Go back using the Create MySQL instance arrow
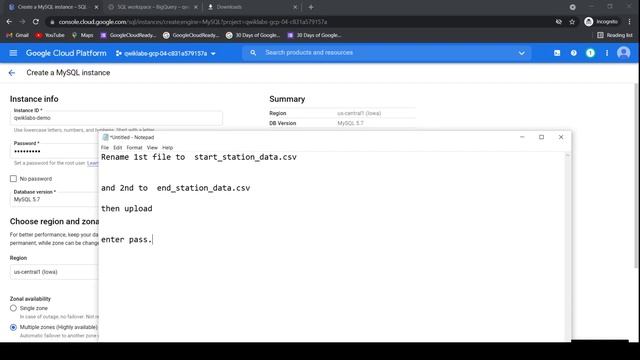The width and height of the screenshot is (640, 360). tap(12, 73)
